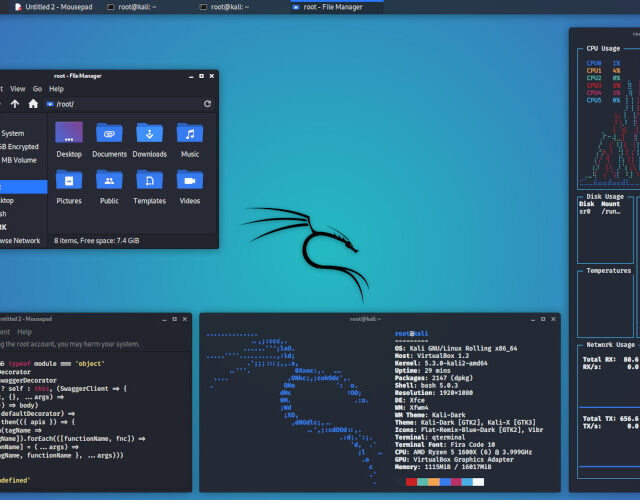Viewport: 640px width, 500px height.
Task: Minimize the root@kali terminal window
Action: pos(533,319)
